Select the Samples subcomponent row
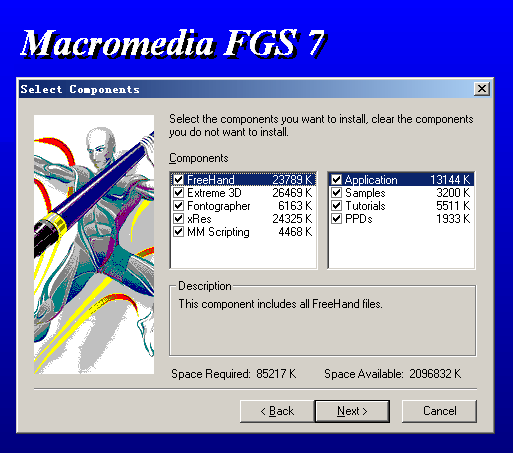The height and width of the screenshot is (453, 513). 401,193
